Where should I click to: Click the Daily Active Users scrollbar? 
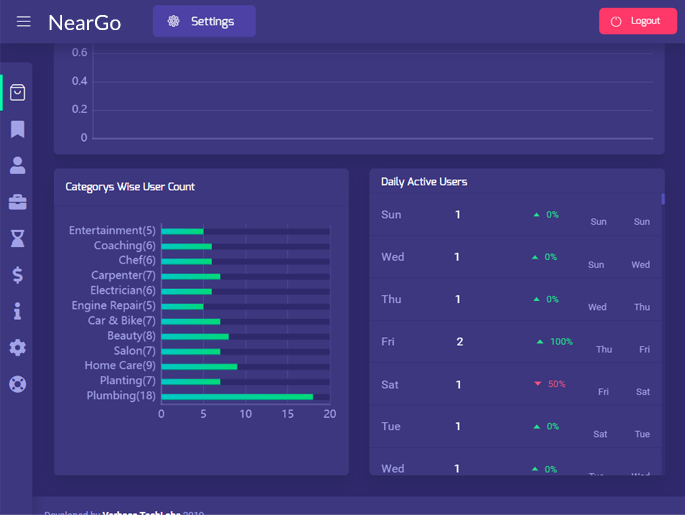click(662, 199)
